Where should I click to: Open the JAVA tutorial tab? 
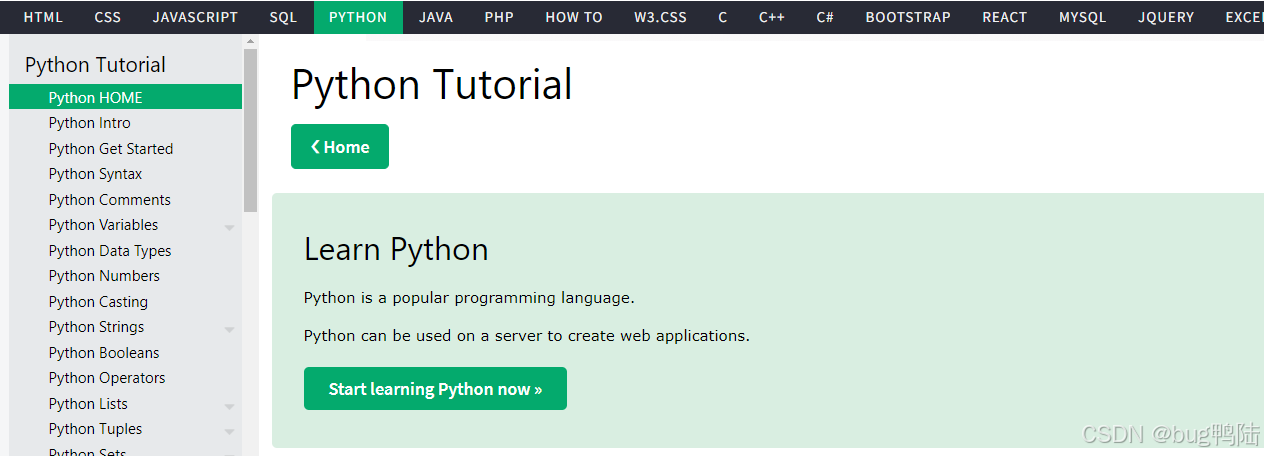pos(436,17)
